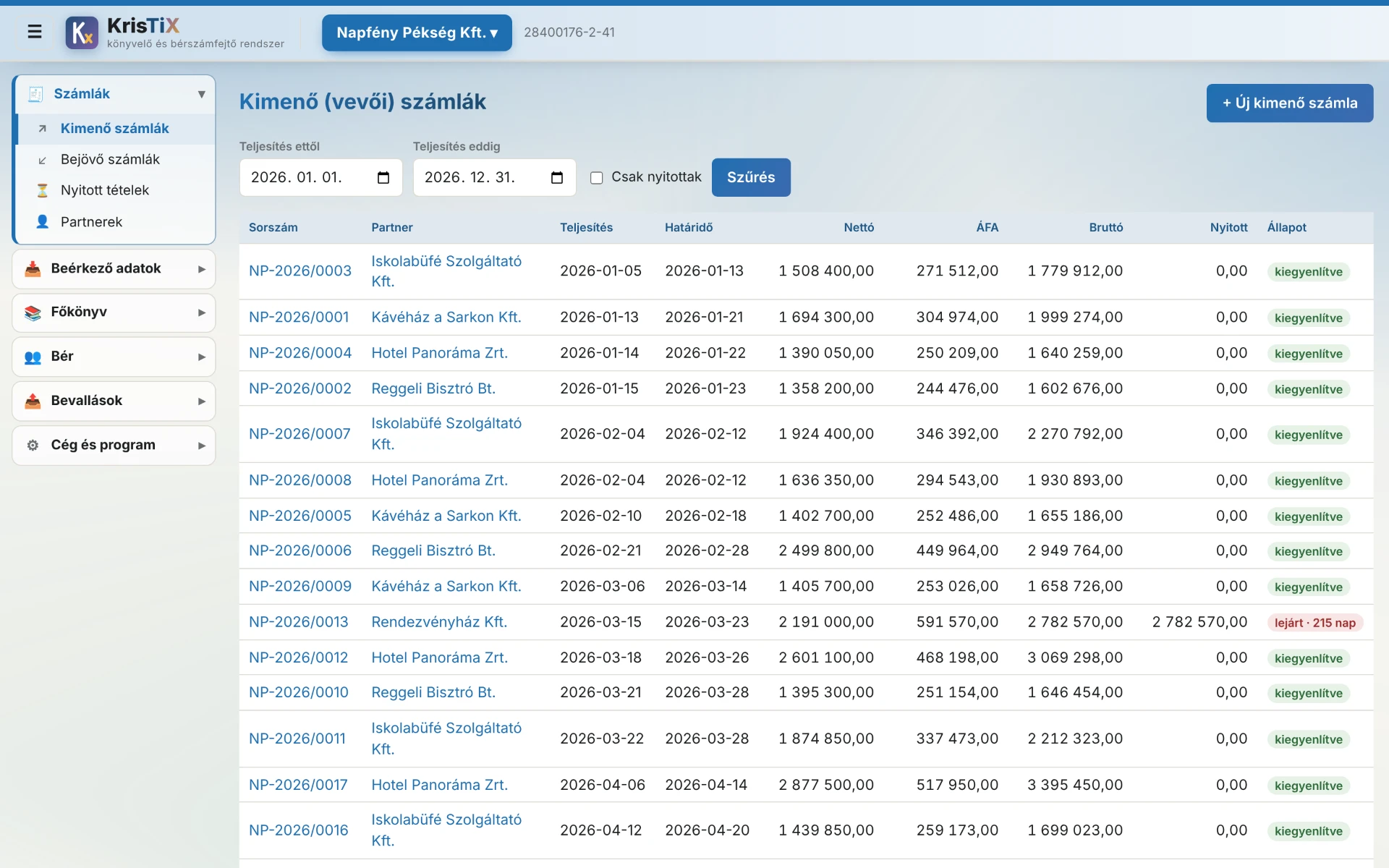Open the hamburger menu icon
The width and height of the screenshot is (1389, 868).
34,32
